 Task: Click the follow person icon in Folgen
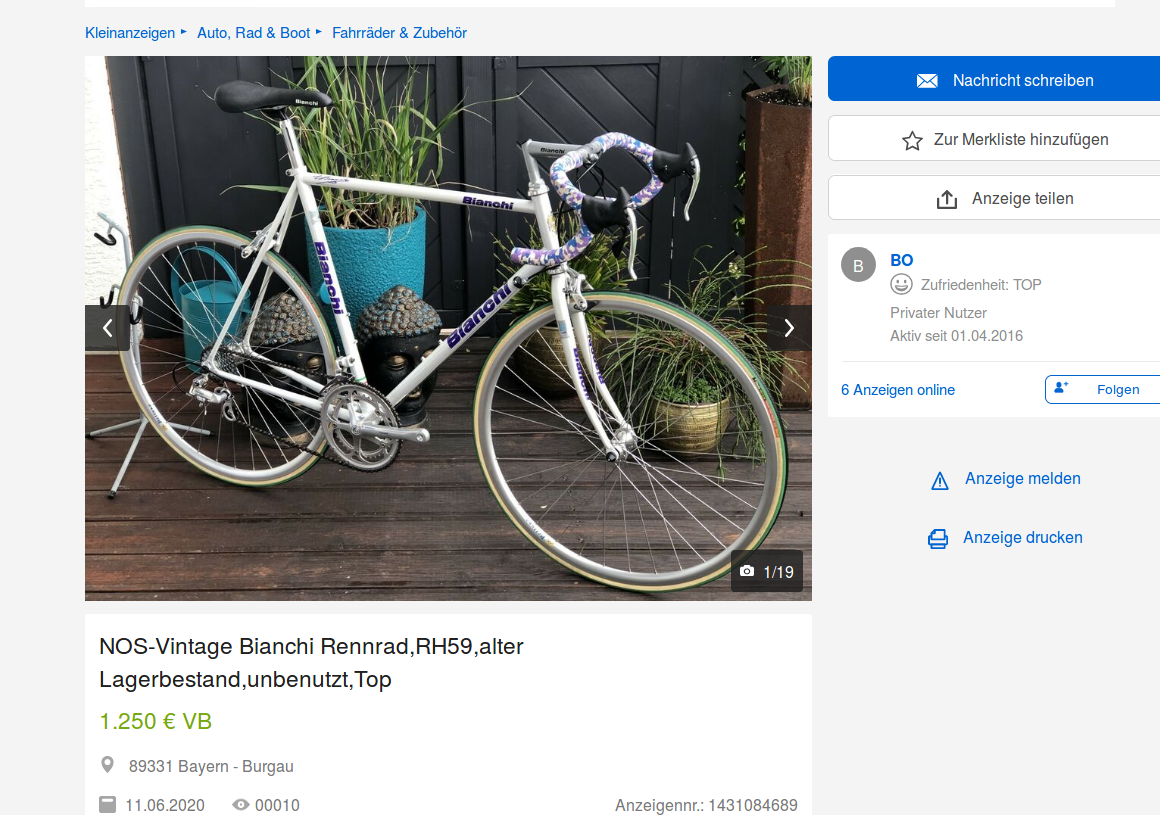point(1062,388)
